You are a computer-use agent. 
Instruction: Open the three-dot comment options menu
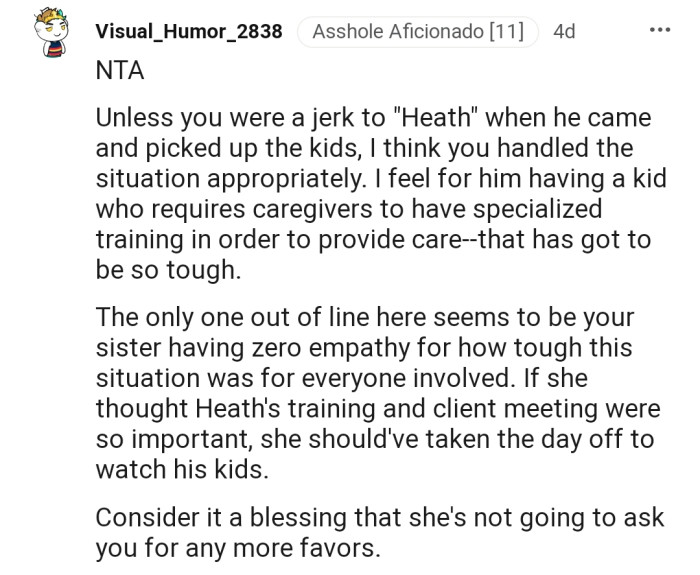coord(660,29)
